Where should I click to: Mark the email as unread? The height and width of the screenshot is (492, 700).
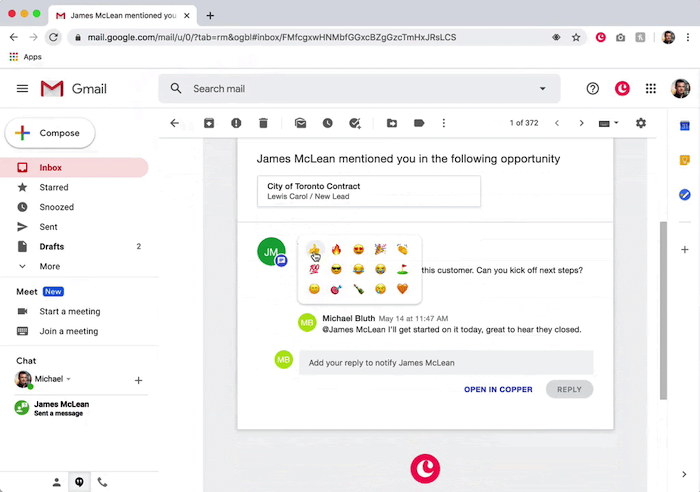(300, 123)
